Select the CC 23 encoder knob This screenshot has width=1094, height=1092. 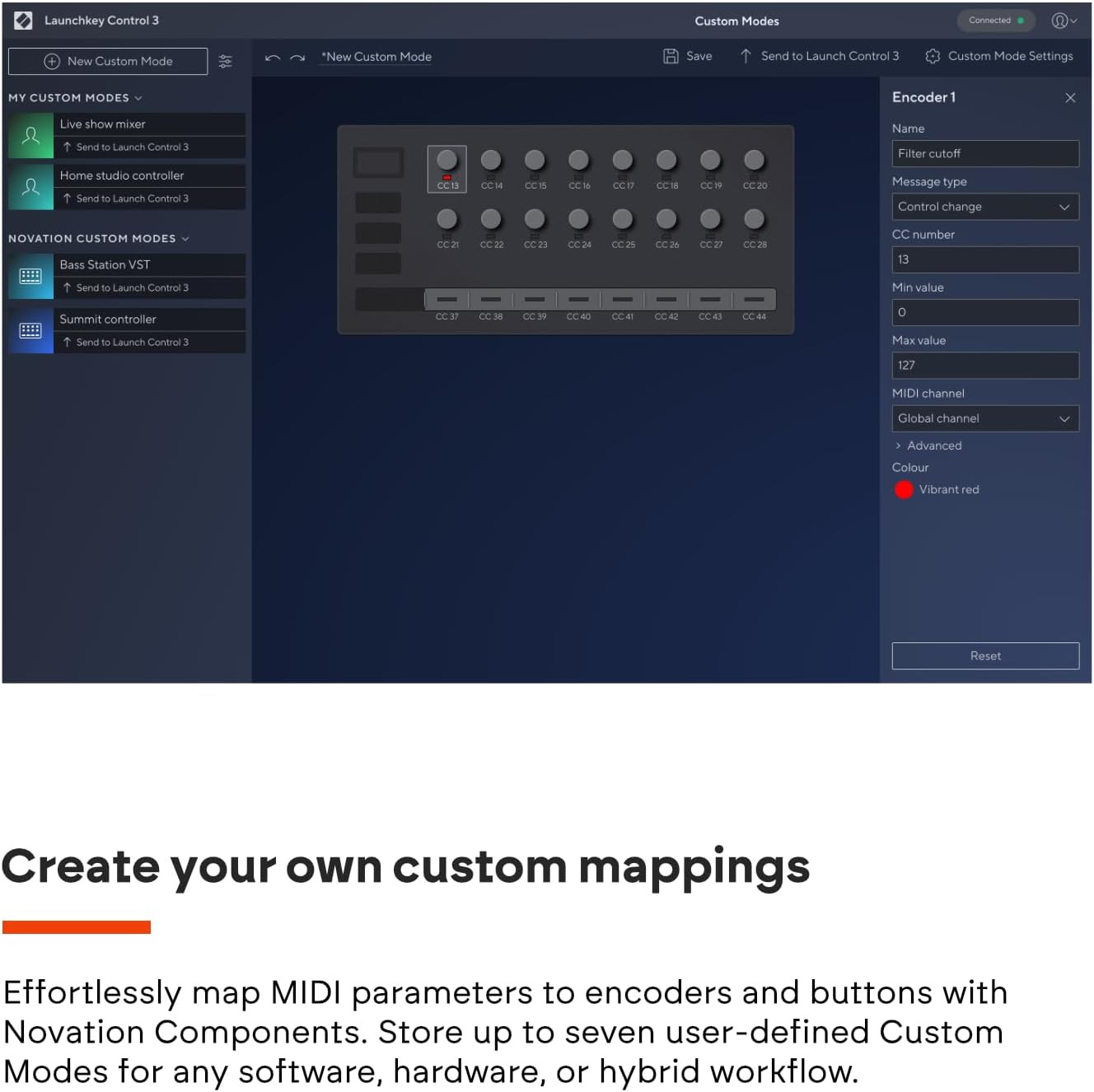535,219
